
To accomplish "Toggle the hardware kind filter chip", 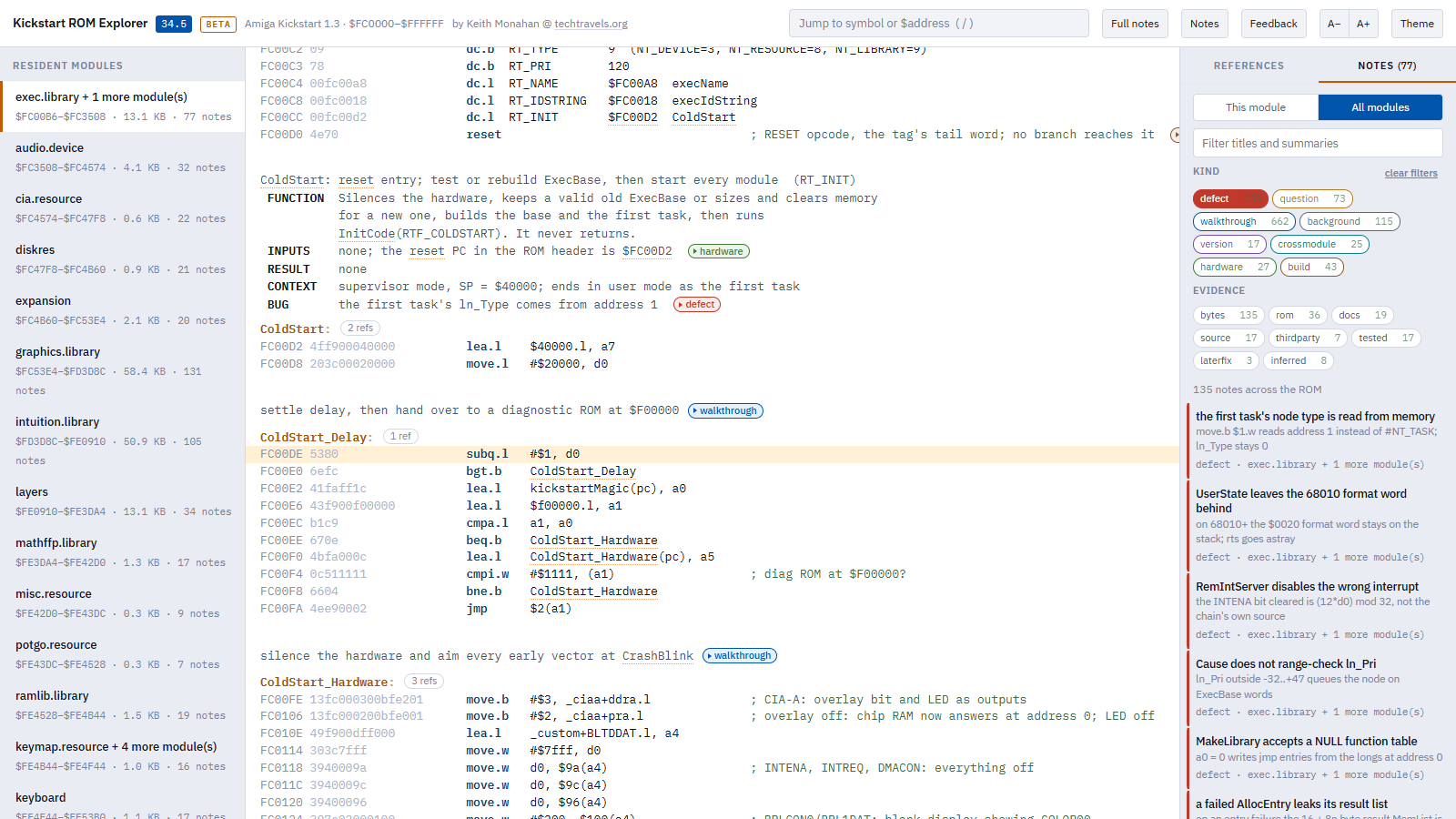I will [x=1234, y=267].
